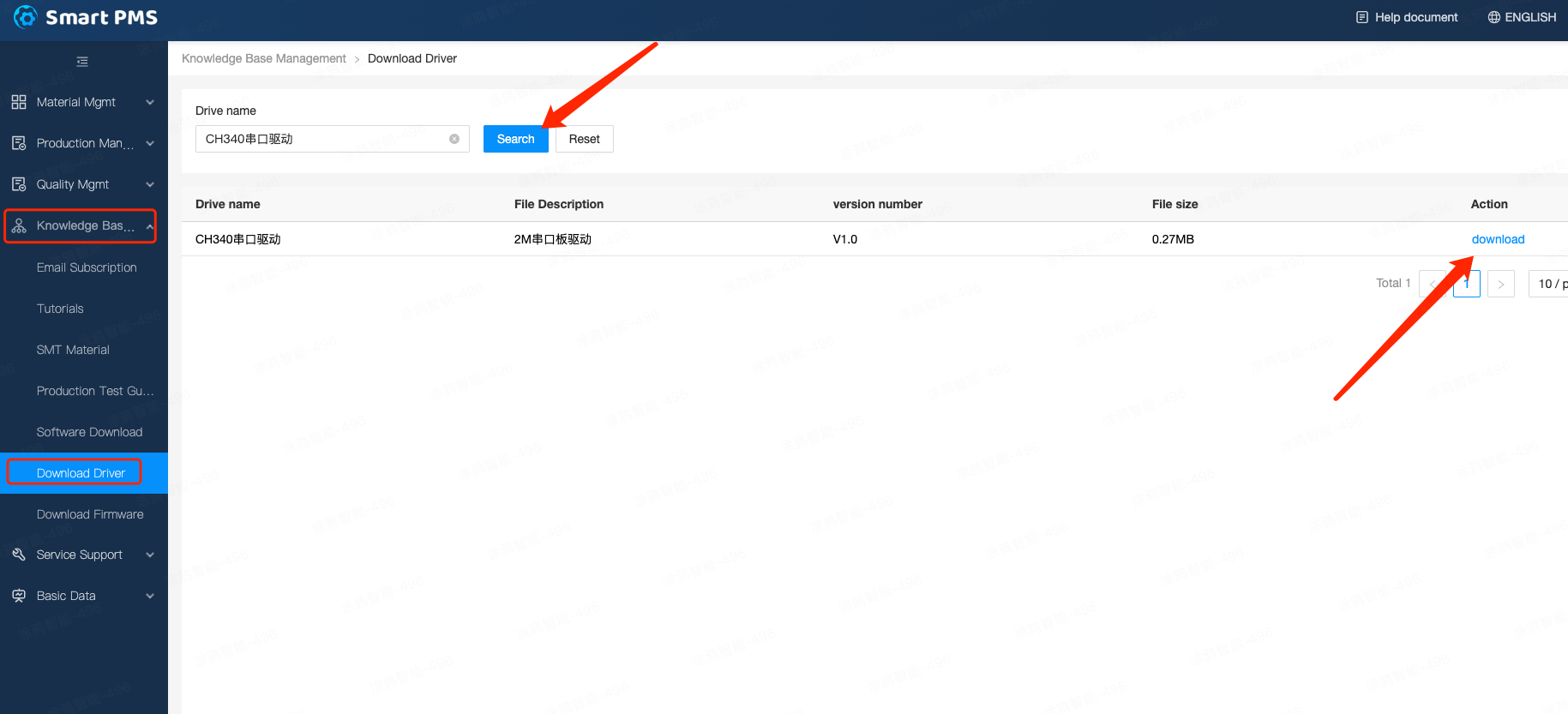Viewport: 1568px width, 714px height.
Task: Click the globe language icon
Action: (1493, 17)
